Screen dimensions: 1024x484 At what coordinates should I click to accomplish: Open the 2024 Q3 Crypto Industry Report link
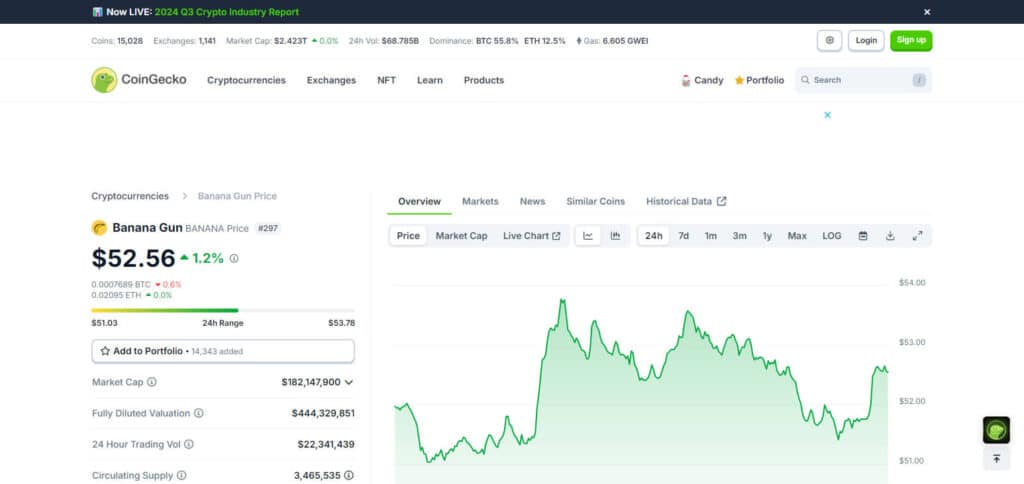227,12
